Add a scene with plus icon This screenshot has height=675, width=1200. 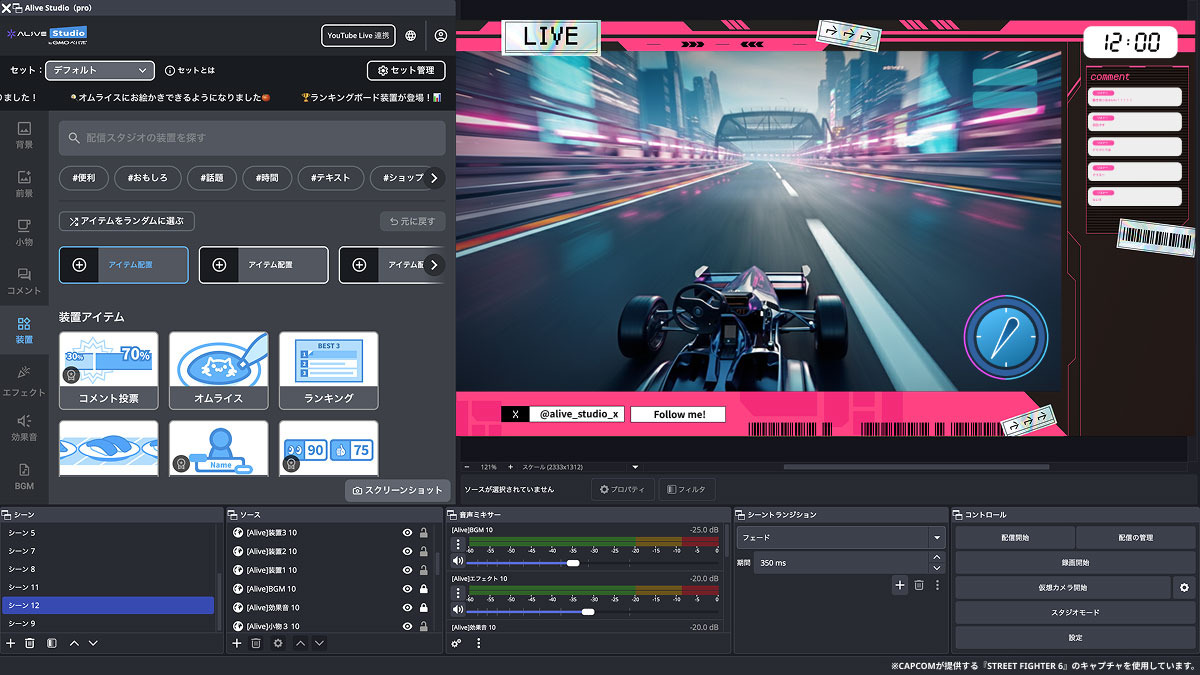11,643
